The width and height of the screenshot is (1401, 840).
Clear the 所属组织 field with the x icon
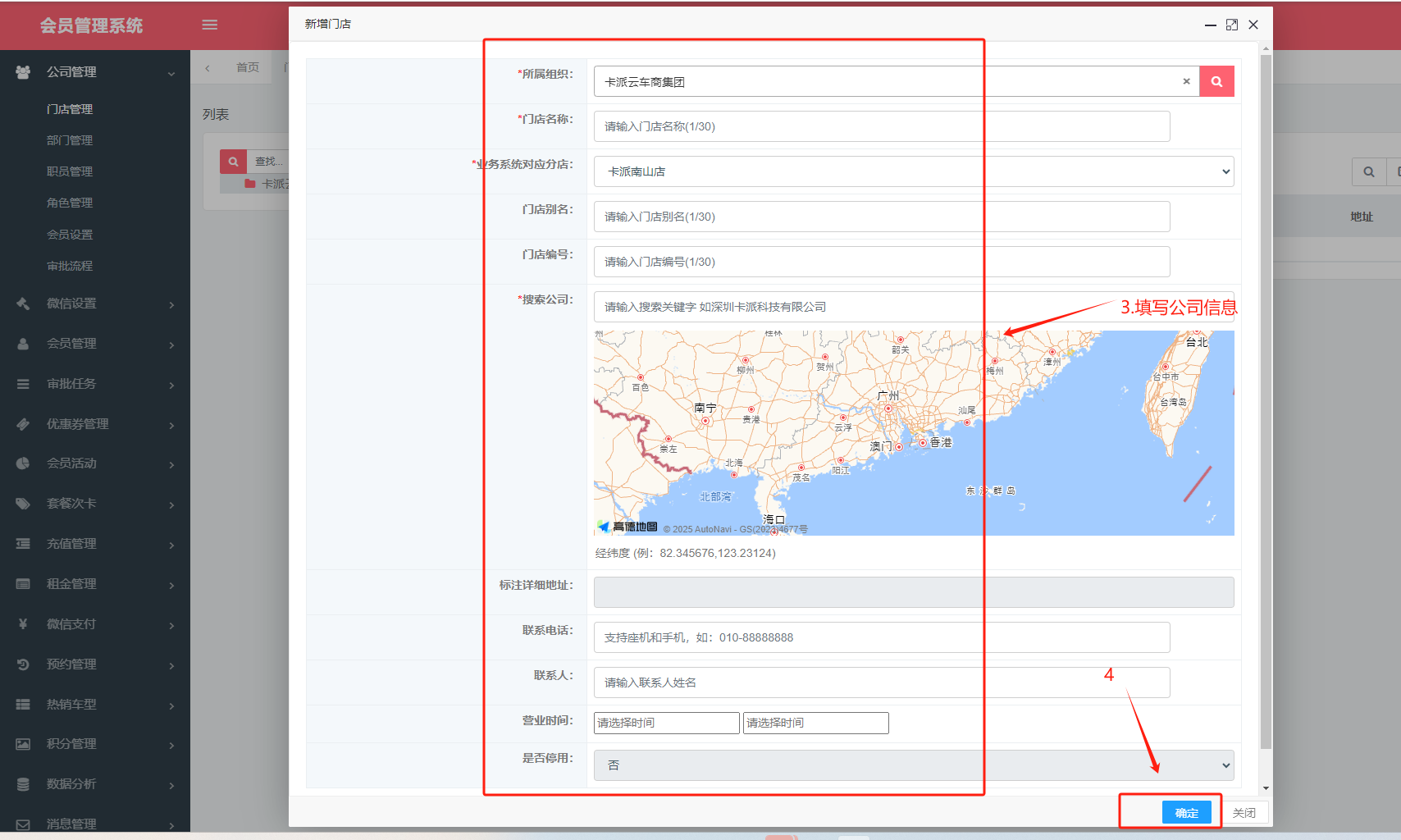click(1186, 81)
